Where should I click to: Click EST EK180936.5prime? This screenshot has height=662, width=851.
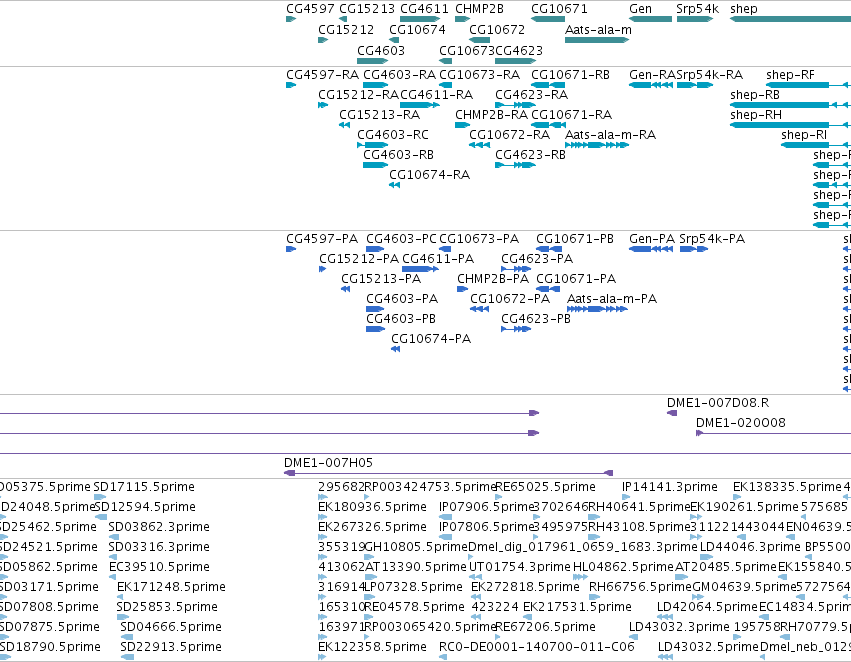click(x=372, y=507)
